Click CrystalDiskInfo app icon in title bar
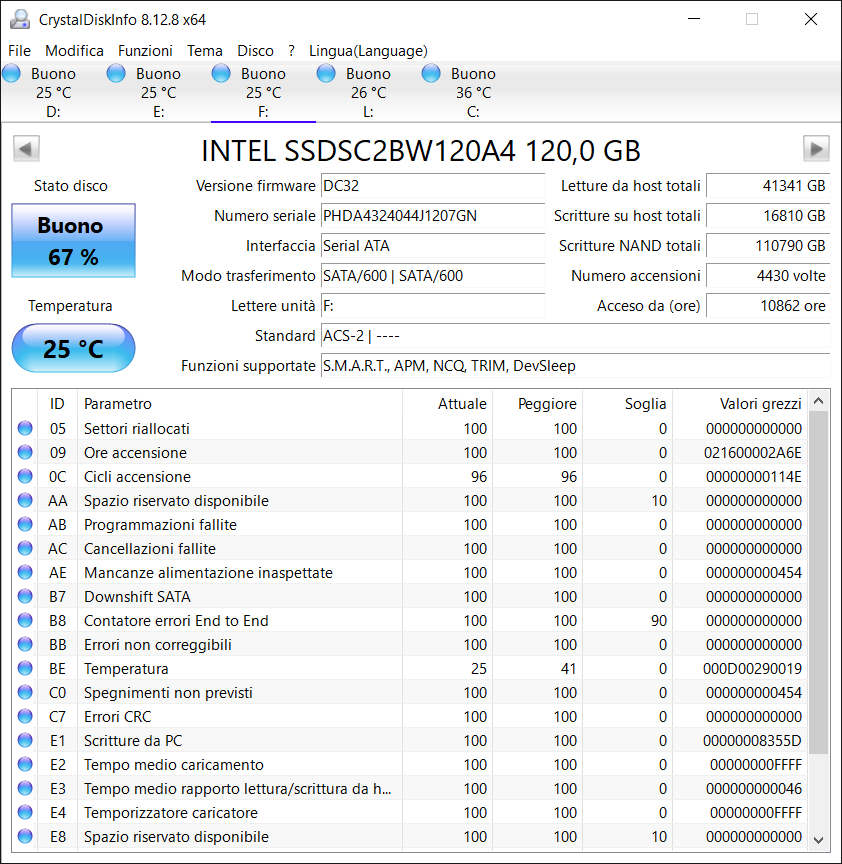 point(20,19)
